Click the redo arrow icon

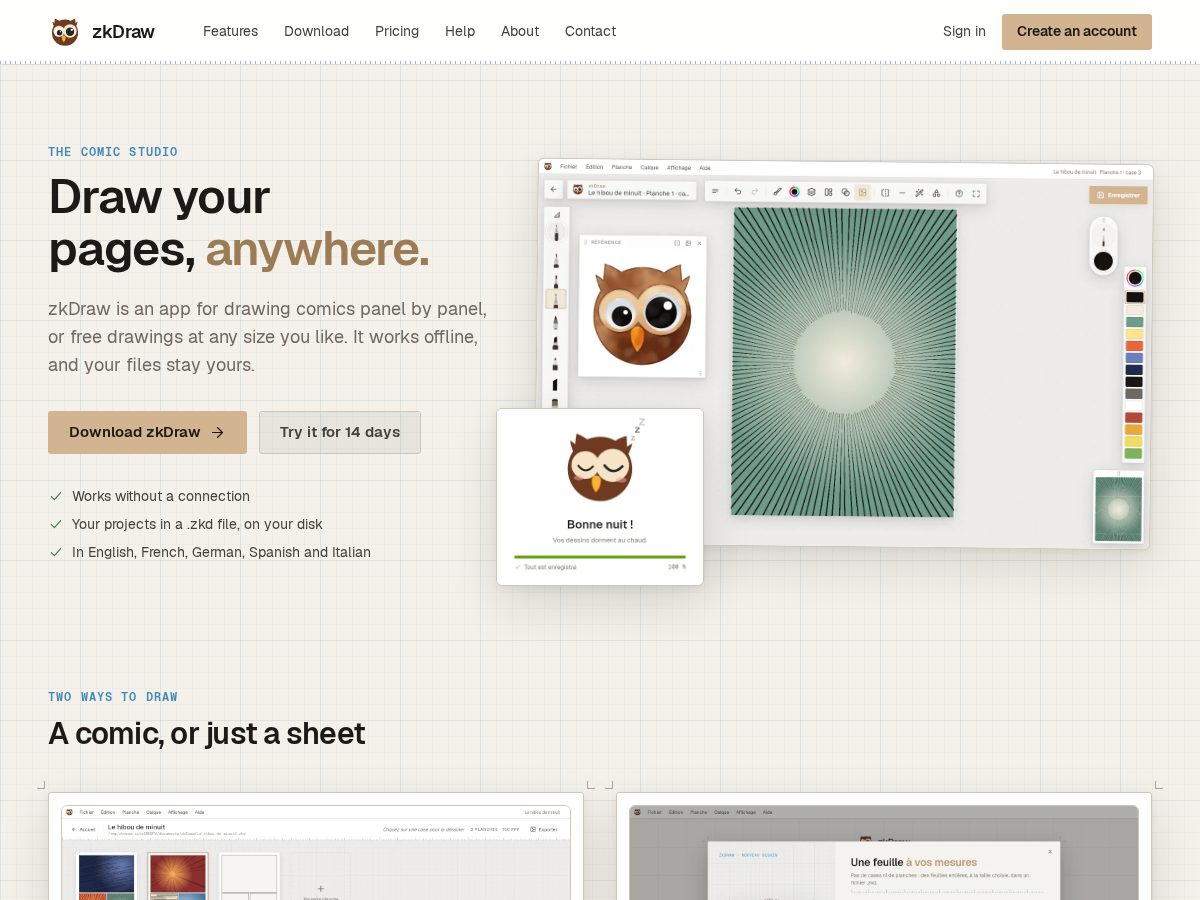pos(755,191)
